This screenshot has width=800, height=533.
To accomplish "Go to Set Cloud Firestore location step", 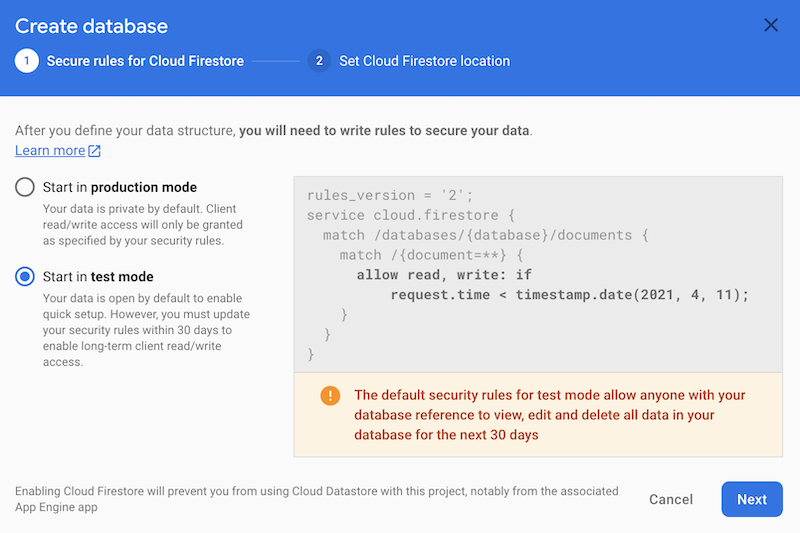I will click(424, 61).
